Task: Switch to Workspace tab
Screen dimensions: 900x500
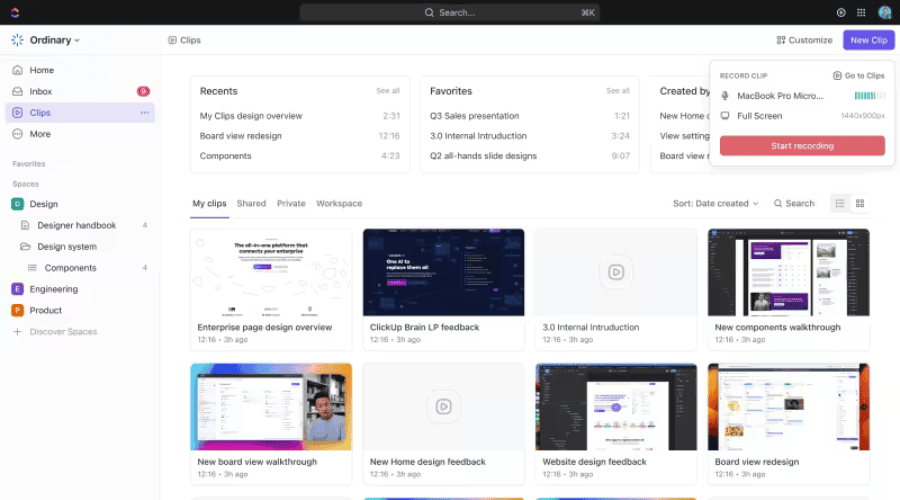Action: [x=339, y=203]
